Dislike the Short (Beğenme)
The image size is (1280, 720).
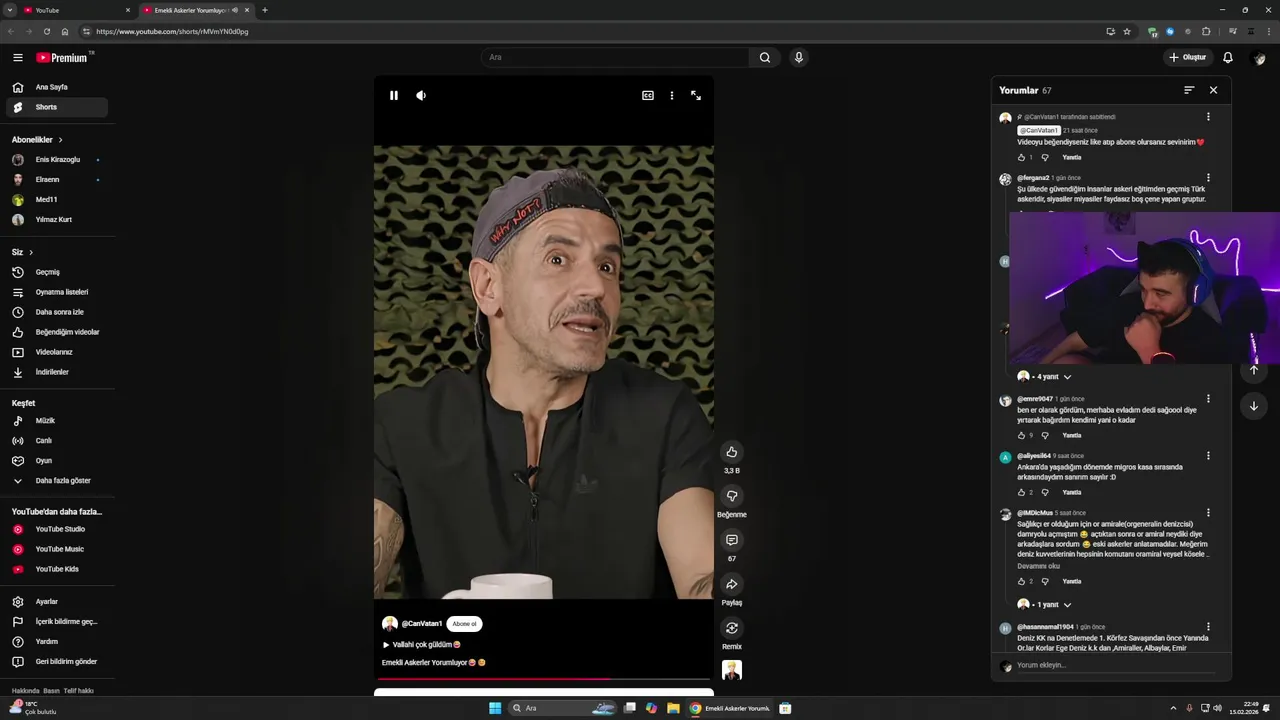[732, 496]
